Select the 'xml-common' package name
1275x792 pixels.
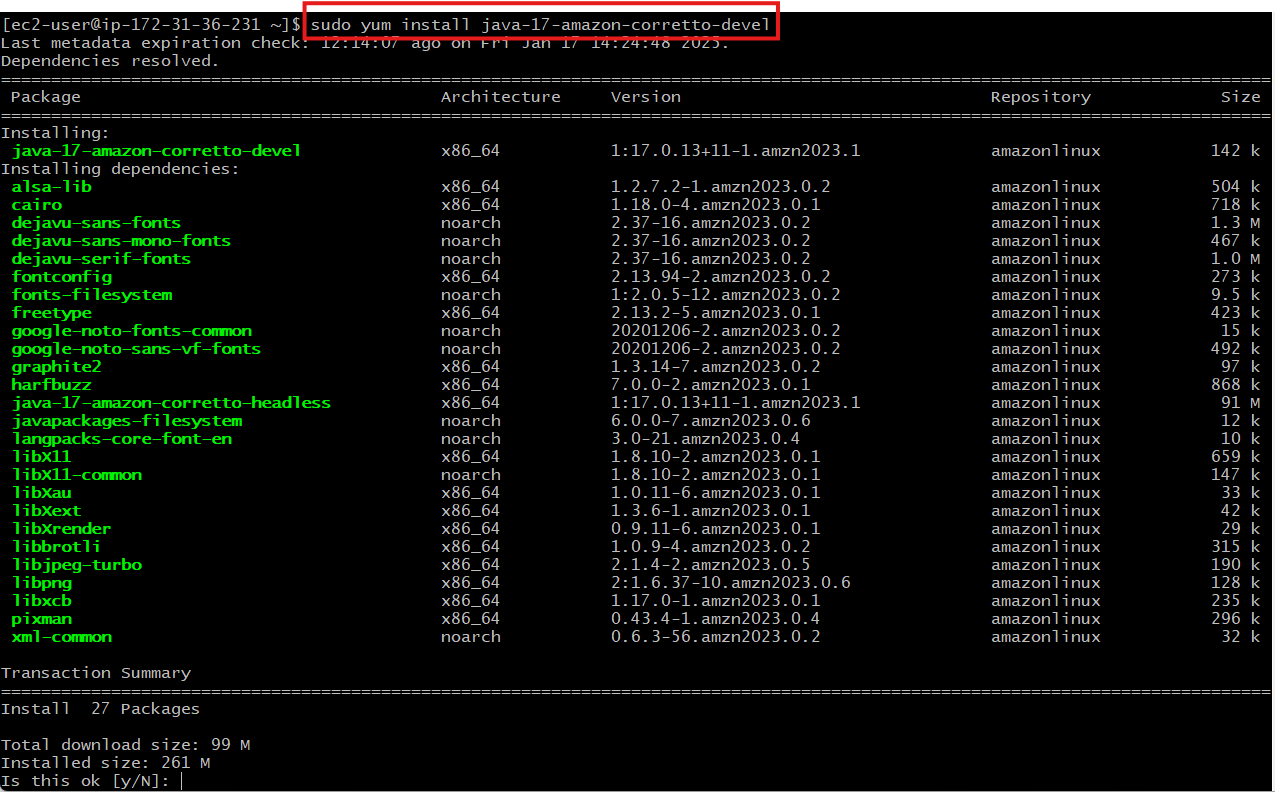[61, 637]
